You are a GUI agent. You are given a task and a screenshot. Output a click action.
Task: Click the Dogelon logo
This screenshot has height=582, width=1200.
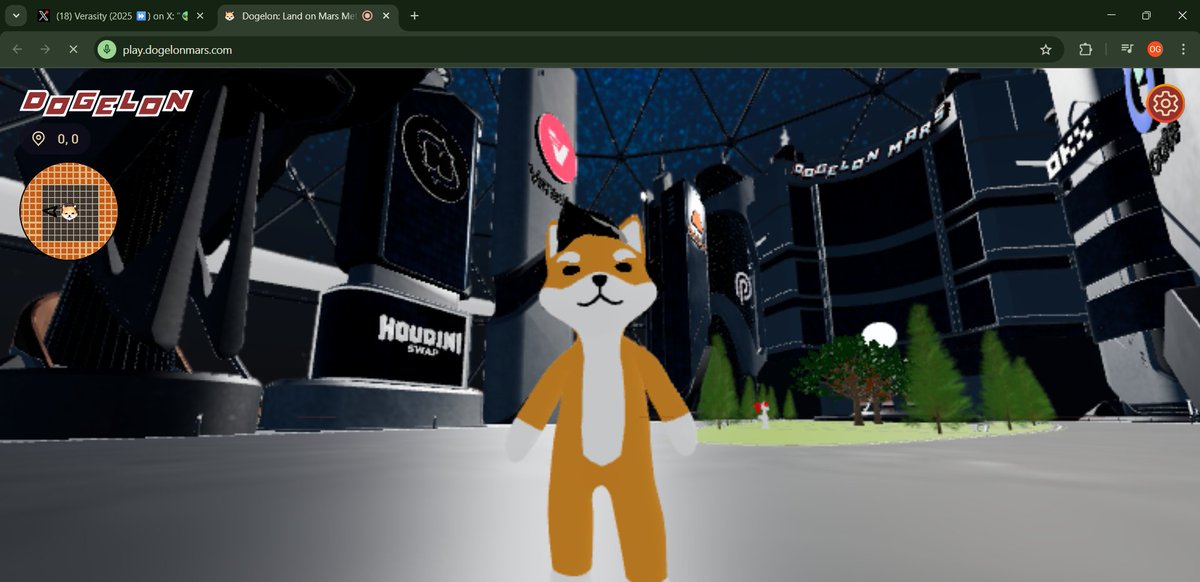tap(106, 102)
